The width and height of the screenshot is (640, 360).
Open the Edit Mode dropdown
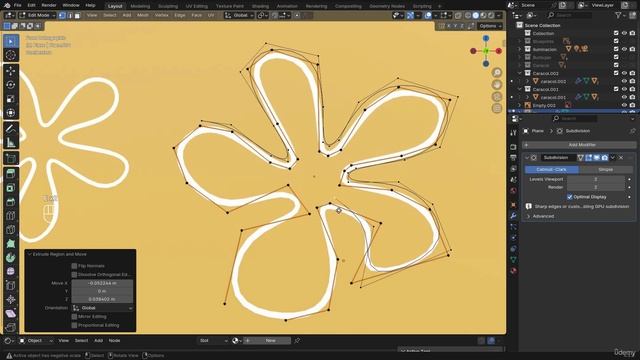(x=37, y=16)
